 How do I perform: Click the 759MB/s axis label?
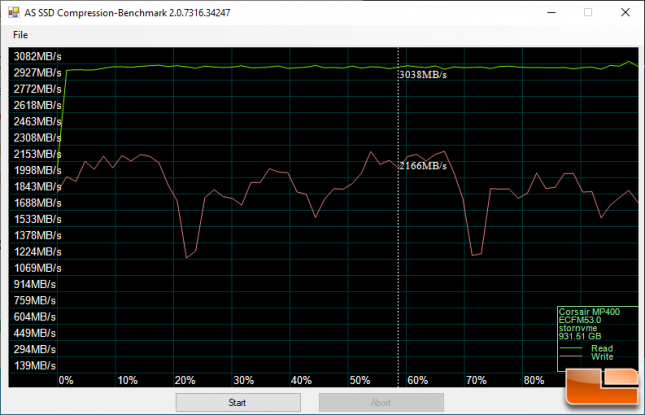click(35, 301)
